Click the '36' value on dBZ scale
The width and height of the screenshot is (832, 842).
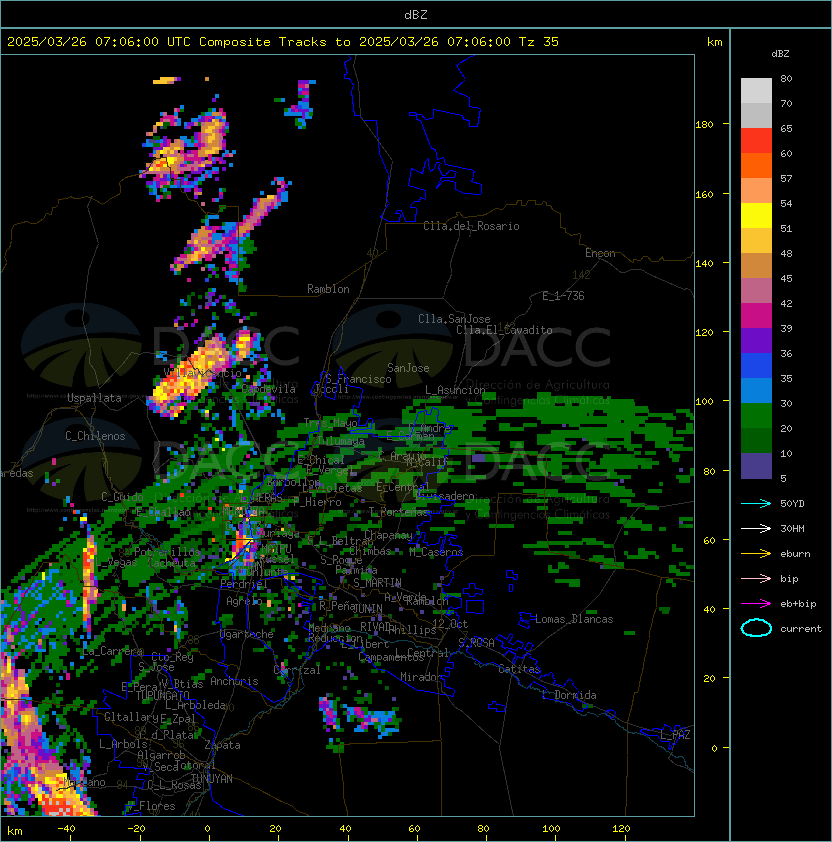786,353
